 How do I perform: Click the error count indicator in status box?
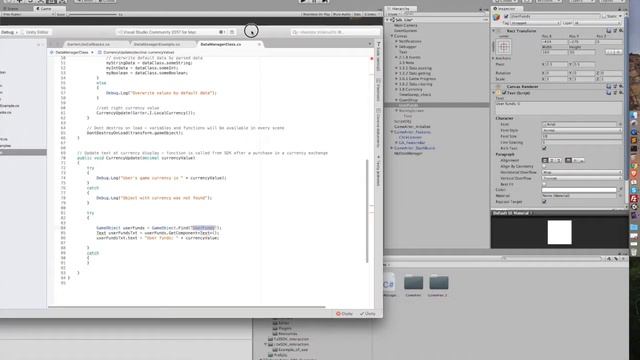(x=222, y=32)
